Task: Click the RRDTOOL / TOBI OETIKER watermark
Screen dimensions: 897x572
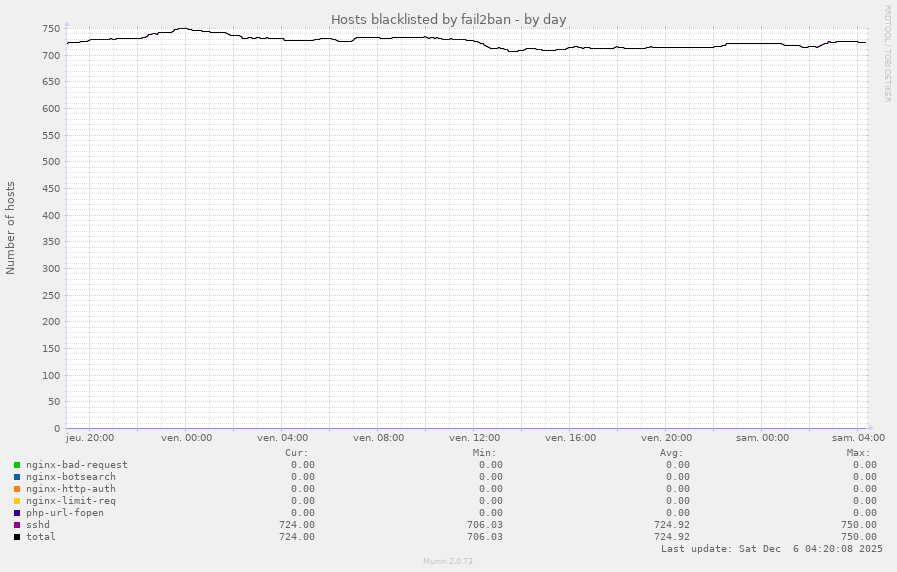Action: [x=887, y=53]
